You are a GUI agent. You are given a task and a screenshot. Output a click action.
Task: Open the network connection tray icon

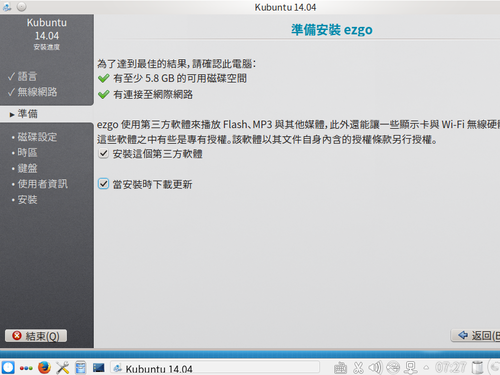point(411,368)
